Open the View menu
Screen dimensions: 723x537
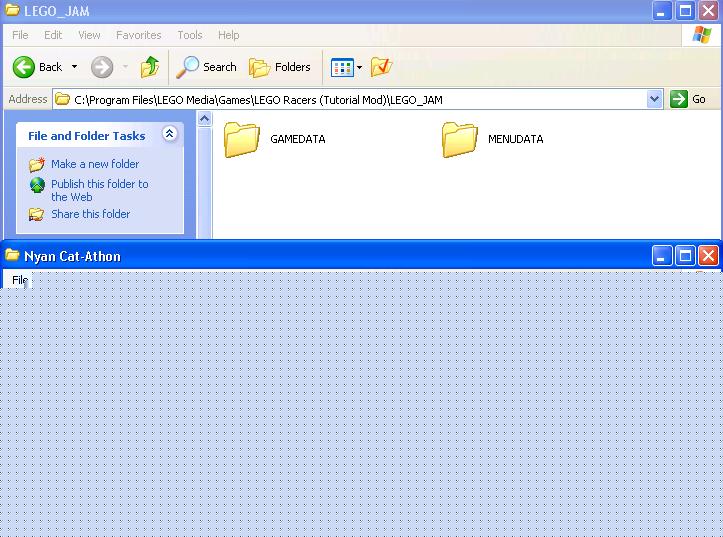pos(89,35)
